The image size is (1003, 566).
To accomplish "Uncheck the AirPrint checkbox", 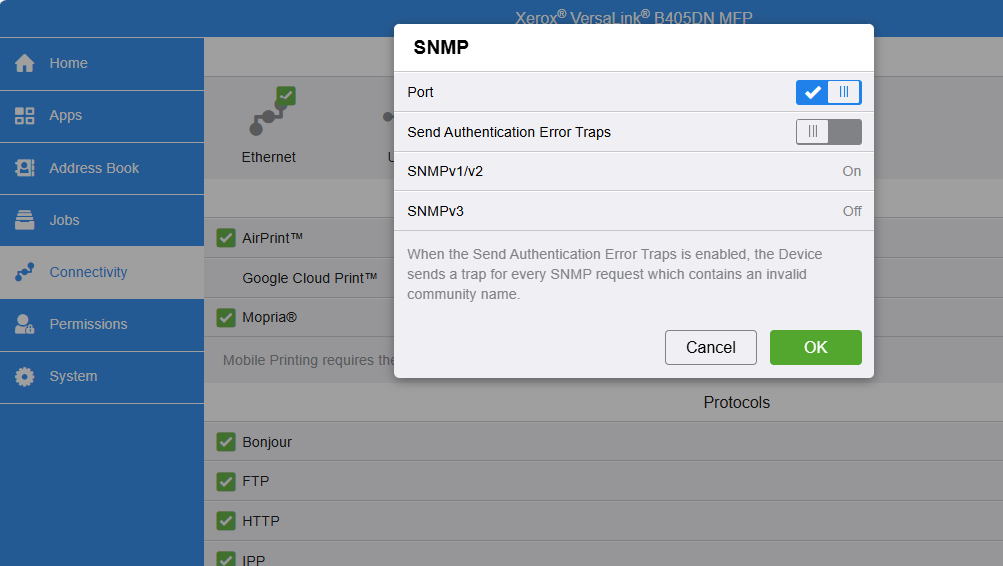I will [x=226, y=238].
